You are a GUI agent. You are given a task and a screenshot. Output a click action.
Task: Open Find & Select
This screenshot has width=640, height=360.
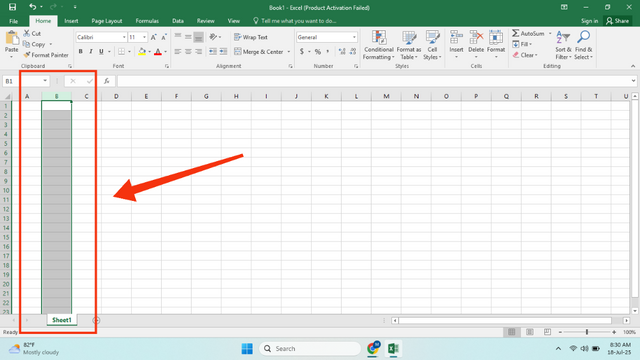pos(583,45)
